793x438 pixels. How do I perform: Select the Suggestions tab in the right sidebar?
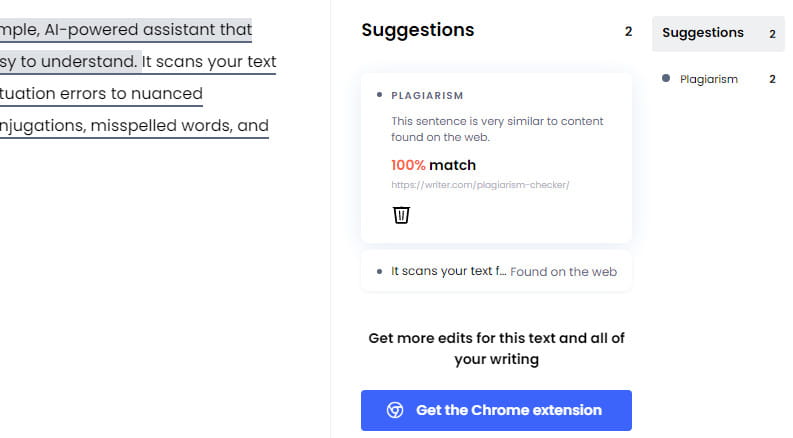[718, 33]
